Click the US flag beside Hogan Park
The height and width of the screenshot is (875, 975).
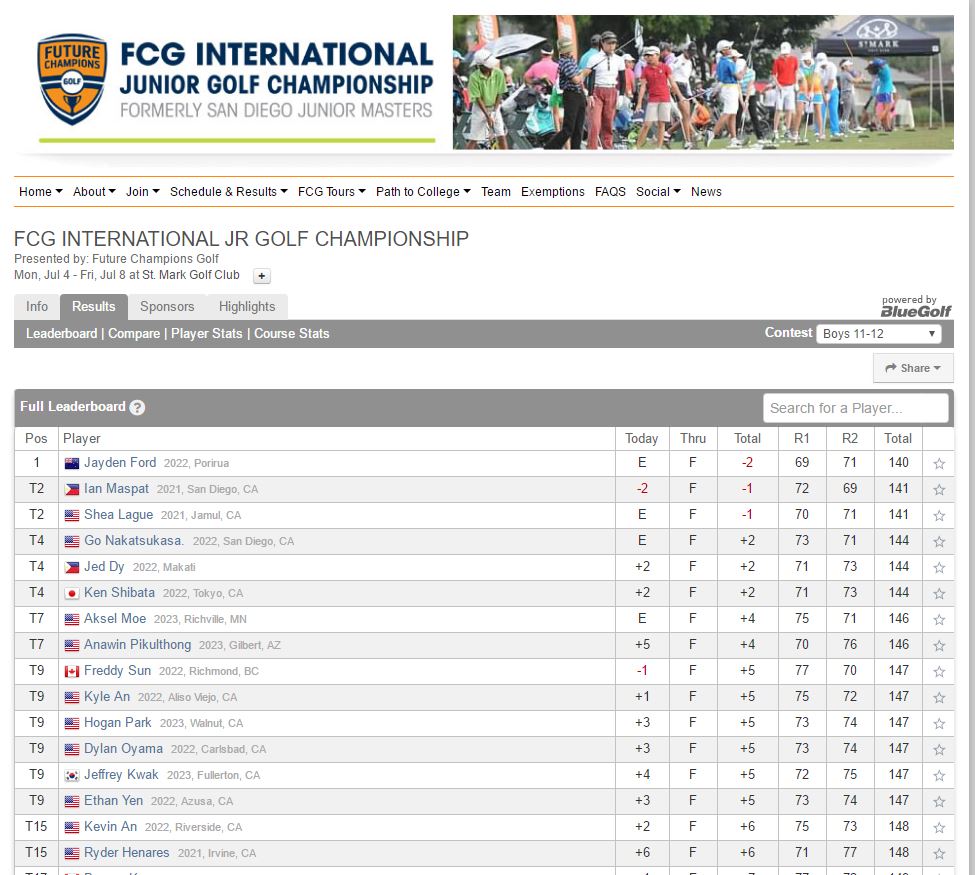point(72,723)
